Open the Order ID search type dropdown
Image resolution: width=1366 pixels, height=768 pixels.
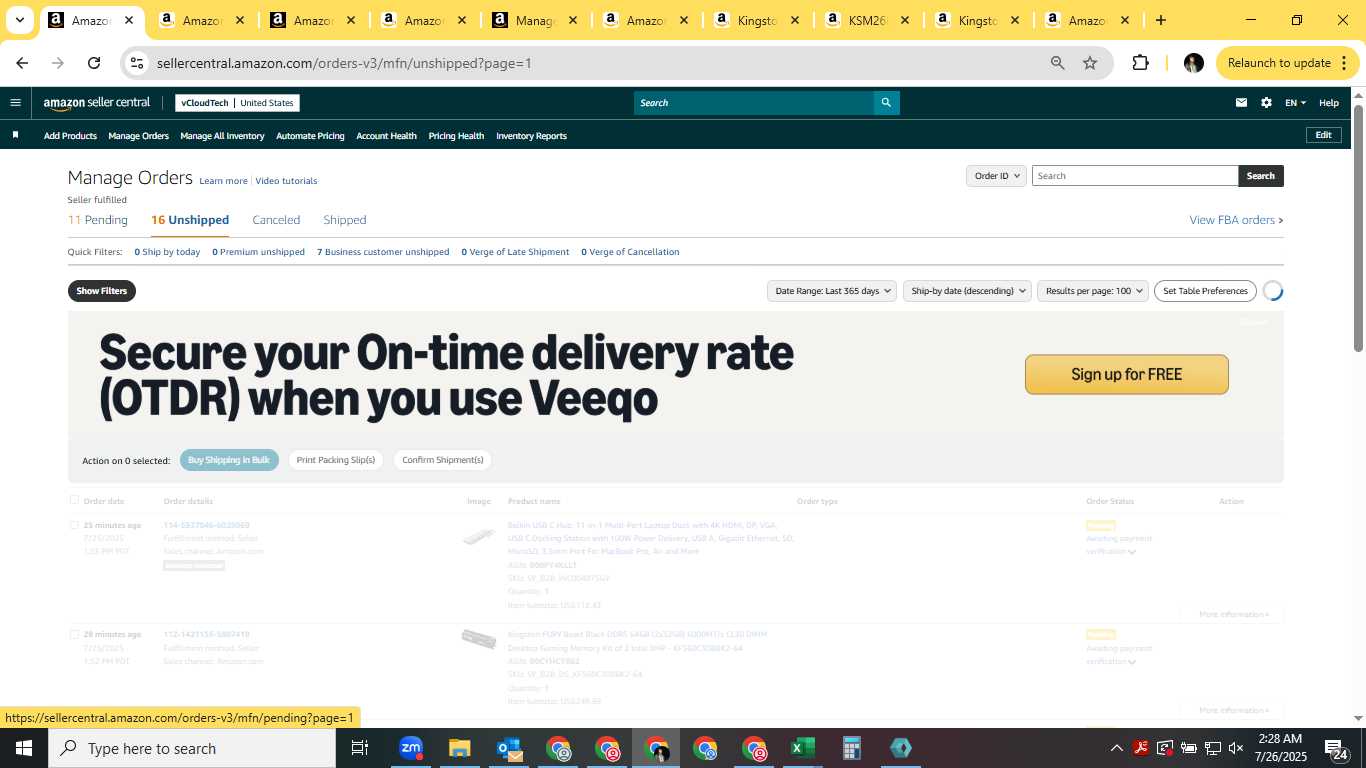click(x=996, y=176)
